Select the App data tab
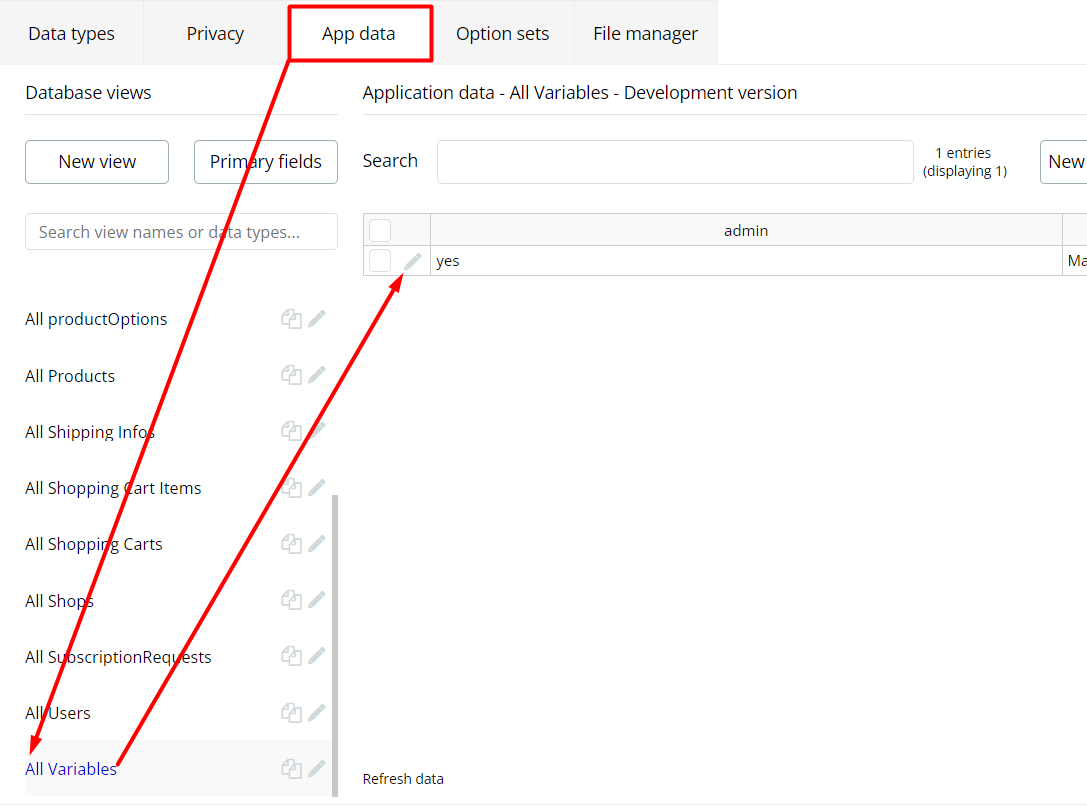This screenshot has width=1087, height=807. pos(359,33)
